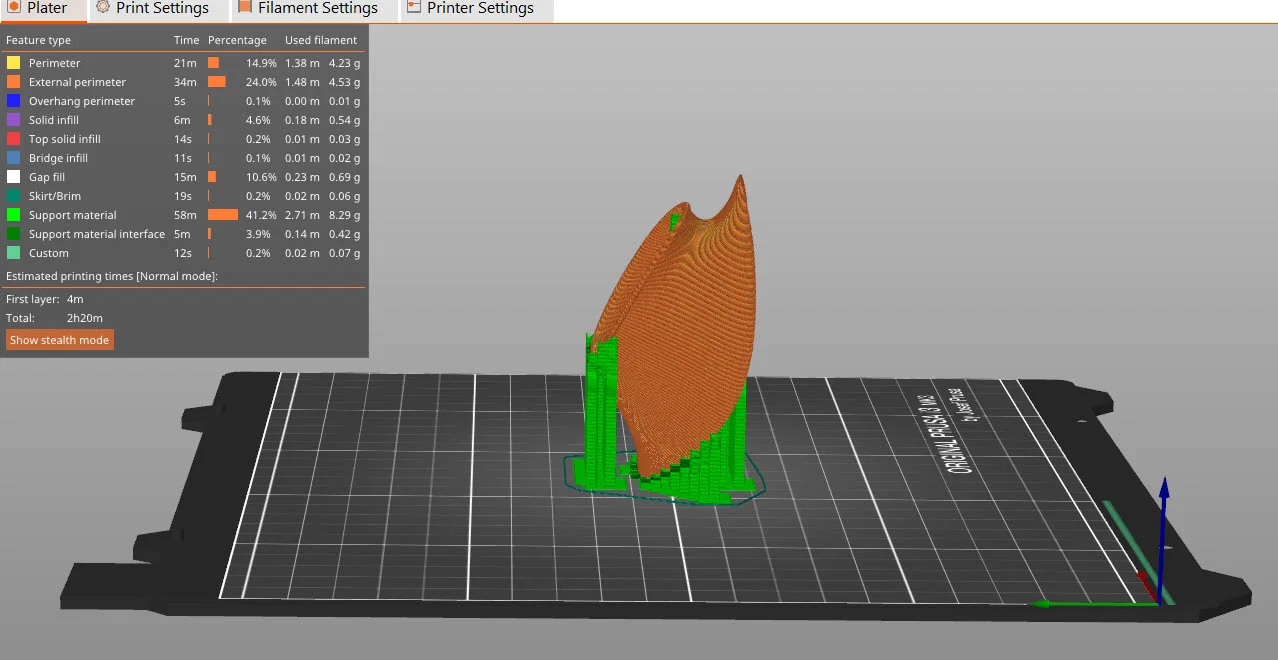The width and height of the screenshot is (1278, 660).
Task: Select the Support material legend label
Action: click(72, 215)
